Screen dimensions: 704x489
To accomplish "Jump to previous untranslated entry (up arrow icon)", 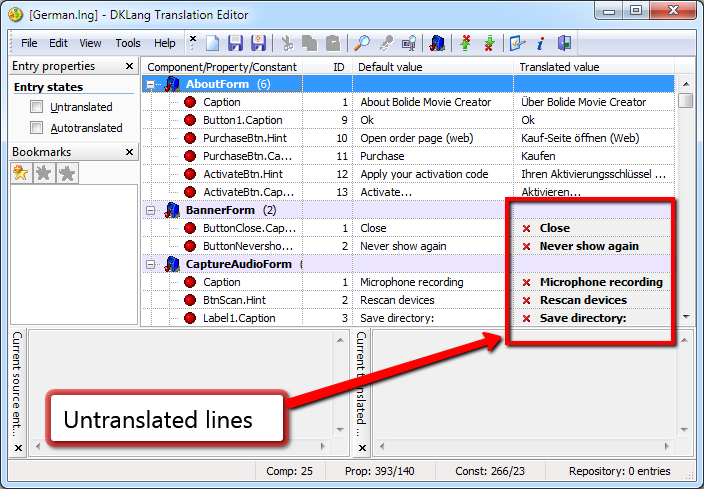I will (x=465, y=43).
